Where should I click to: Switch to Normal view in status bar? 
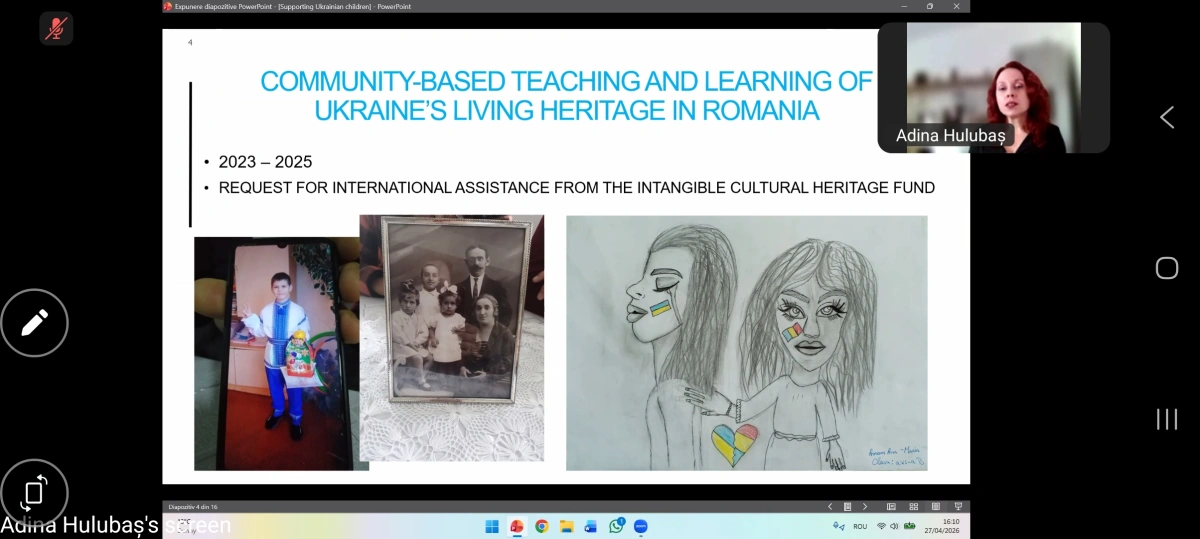tap(891, 507)
